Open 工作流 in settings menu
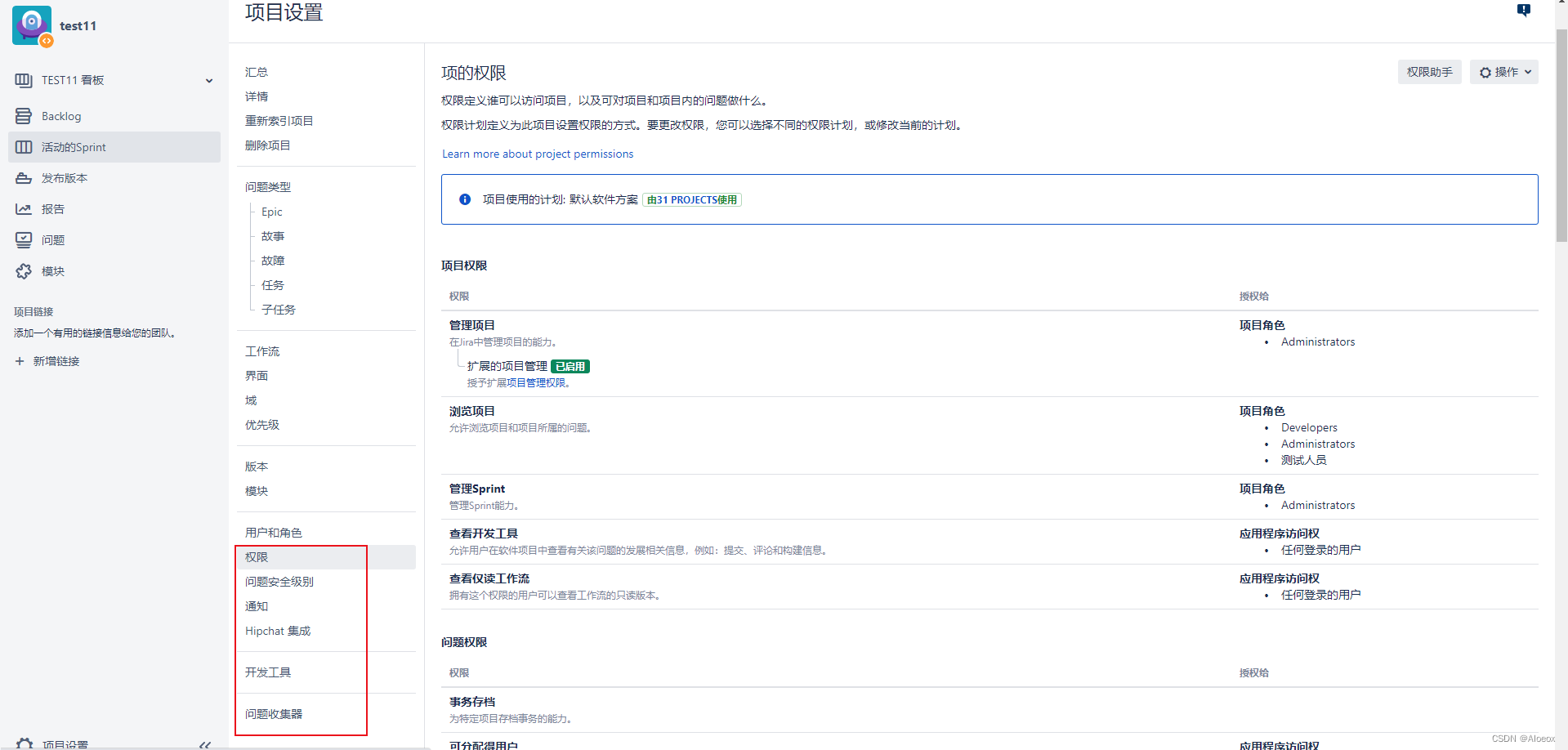The height and width of the screenshot is (750, 1568). coord(262,351)
